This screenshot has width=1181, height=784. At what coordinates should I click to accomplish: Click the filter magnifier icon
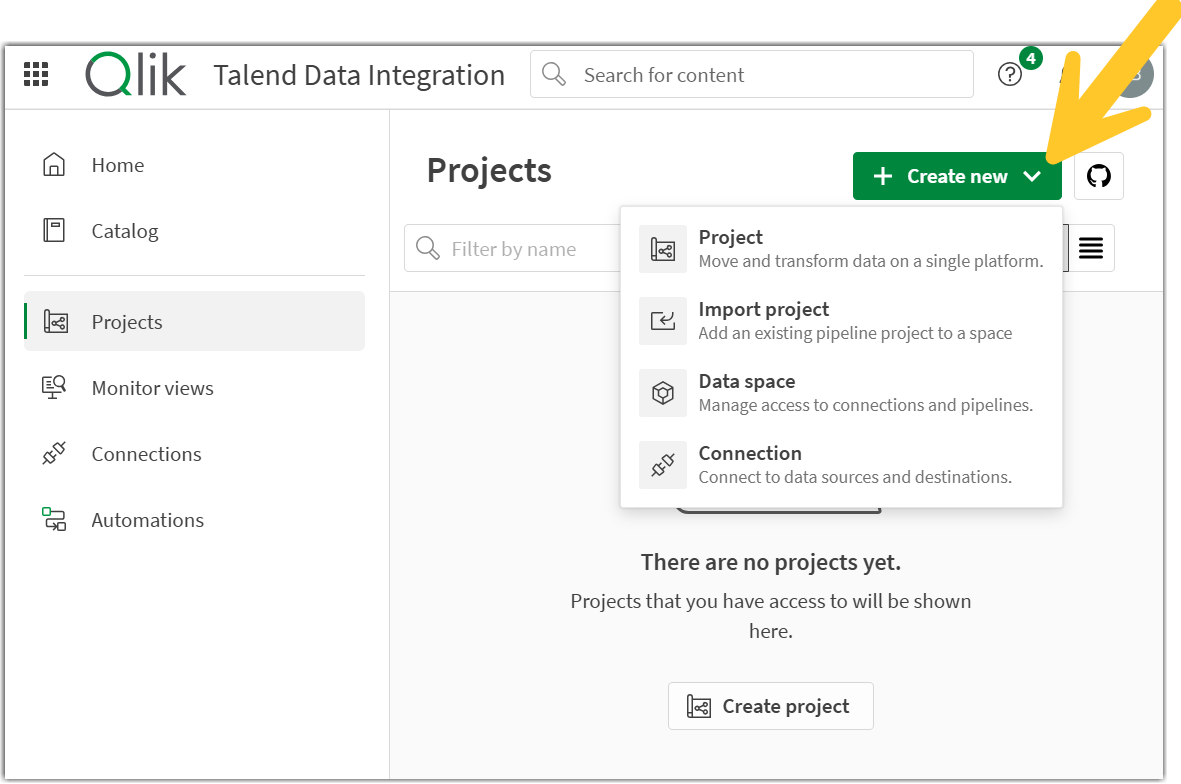click(428, 248)
